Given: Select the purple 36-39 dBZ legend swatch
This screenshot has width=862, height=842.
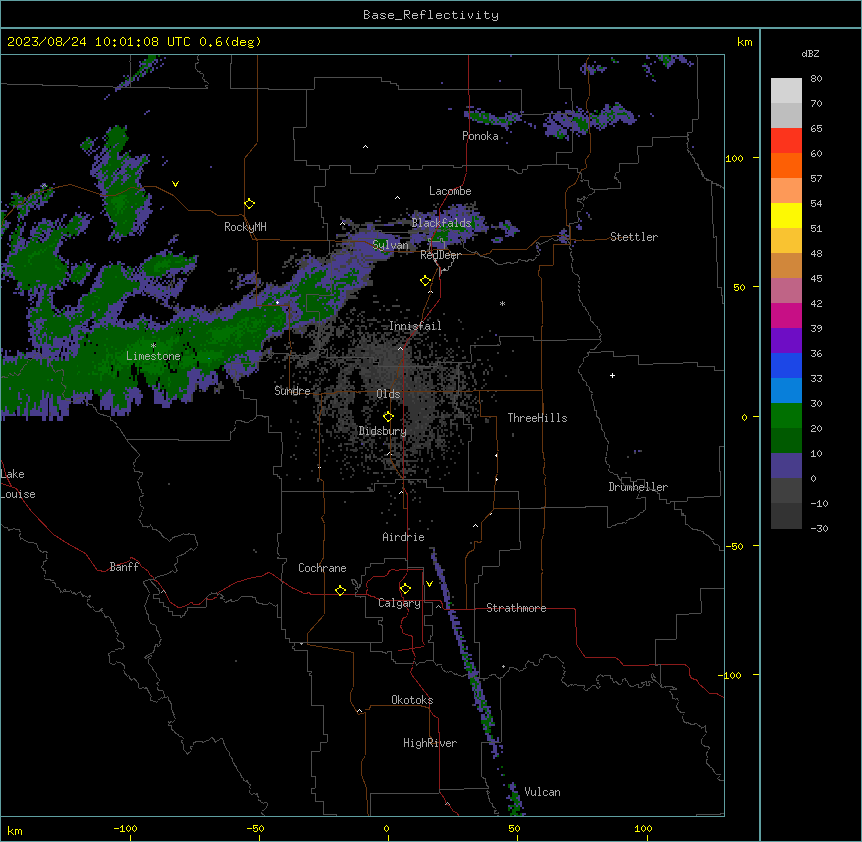Looking at the screenshot, I should click(x=786, y=341).
